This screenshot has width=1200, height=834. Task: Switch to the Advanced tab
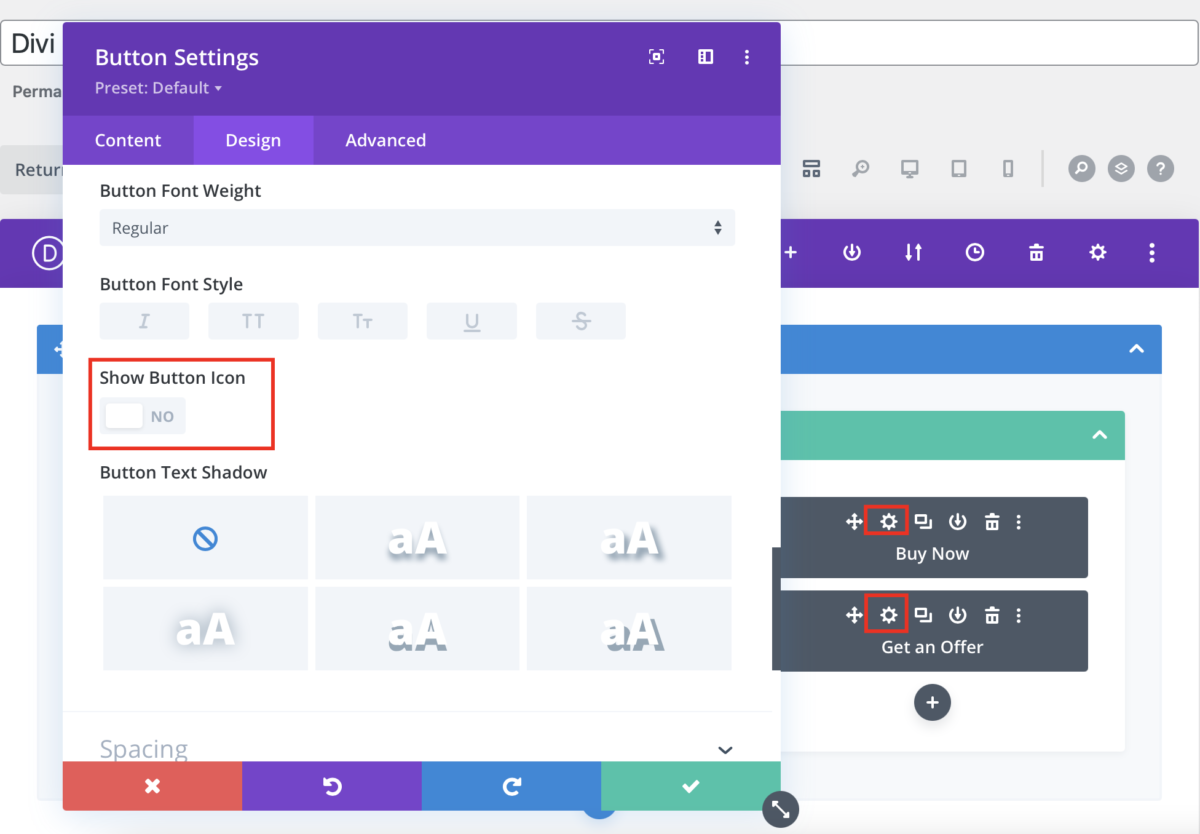coord(385,140)
